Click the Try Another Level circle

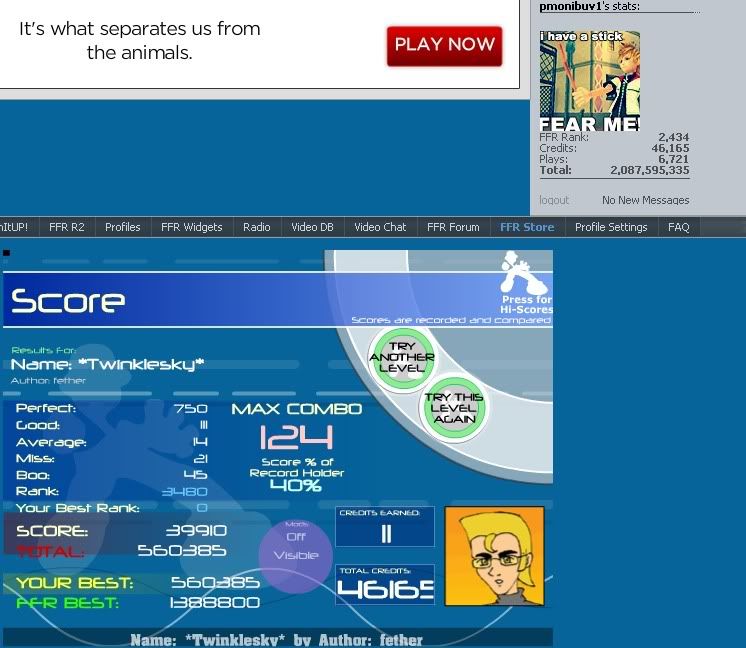coord(402,357)
